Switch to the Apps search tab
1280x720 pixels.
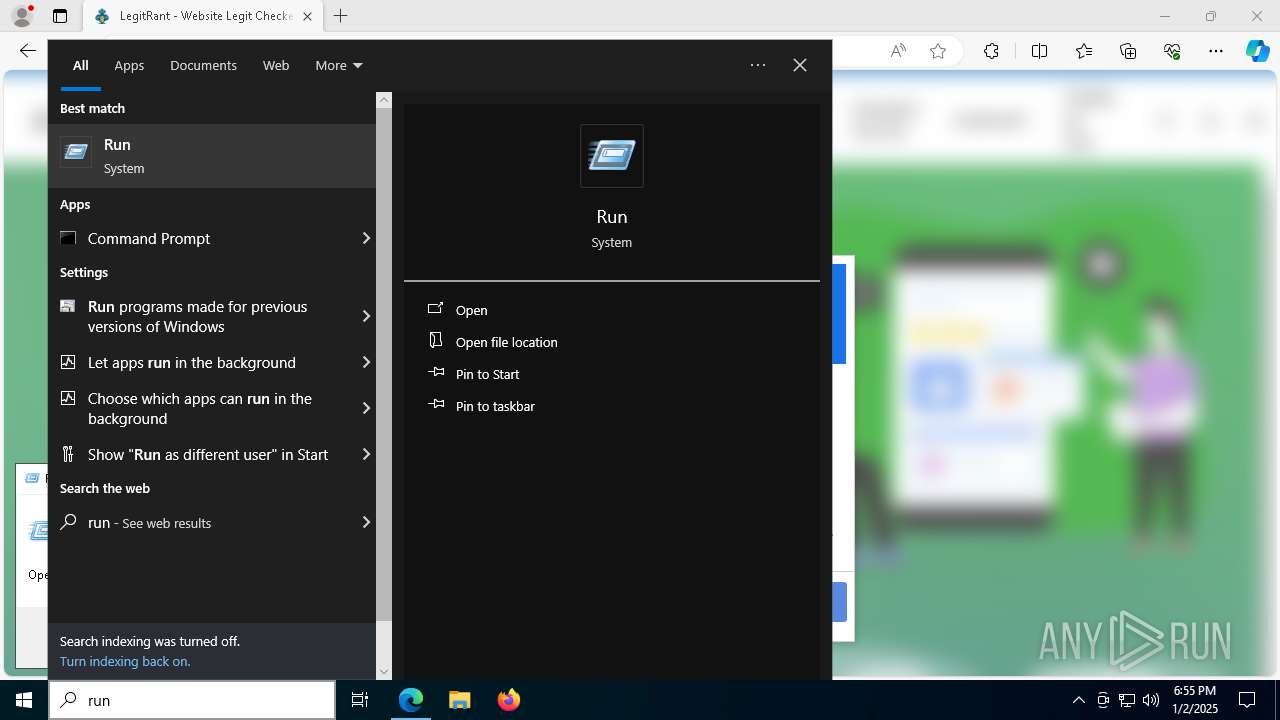(129, 65)
